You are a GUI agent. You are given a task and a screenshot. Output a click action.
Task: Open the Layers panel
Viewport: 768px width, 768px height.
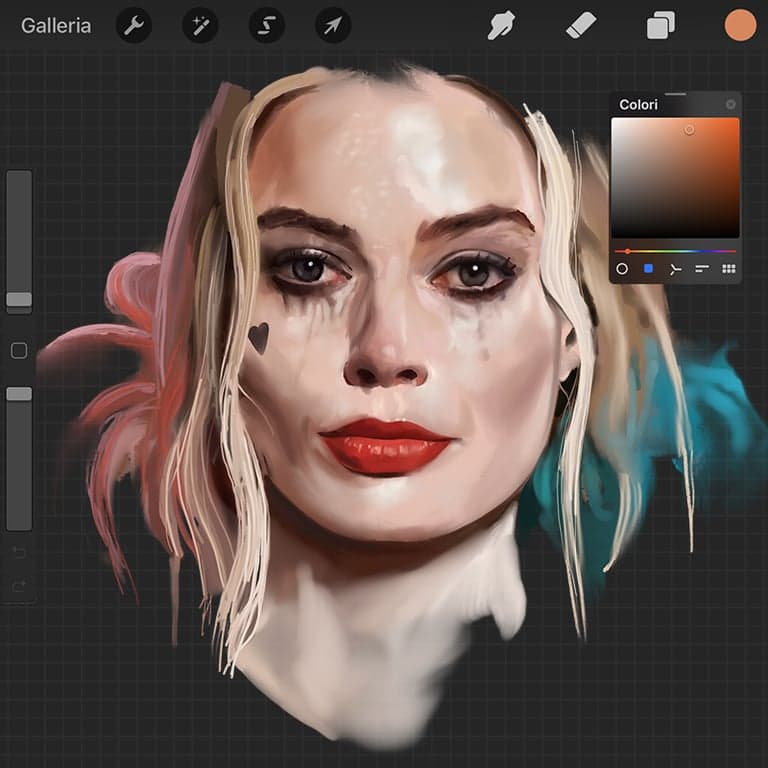point(661,25)
